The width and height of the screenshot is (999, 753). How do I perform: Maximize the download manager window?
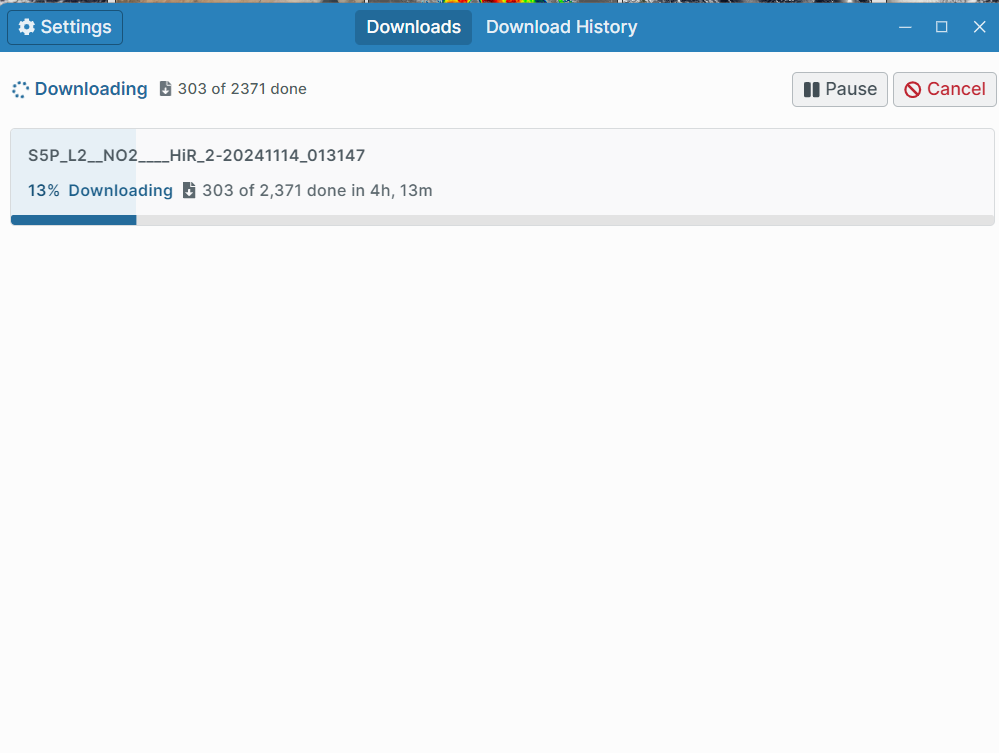click(942, 27)
